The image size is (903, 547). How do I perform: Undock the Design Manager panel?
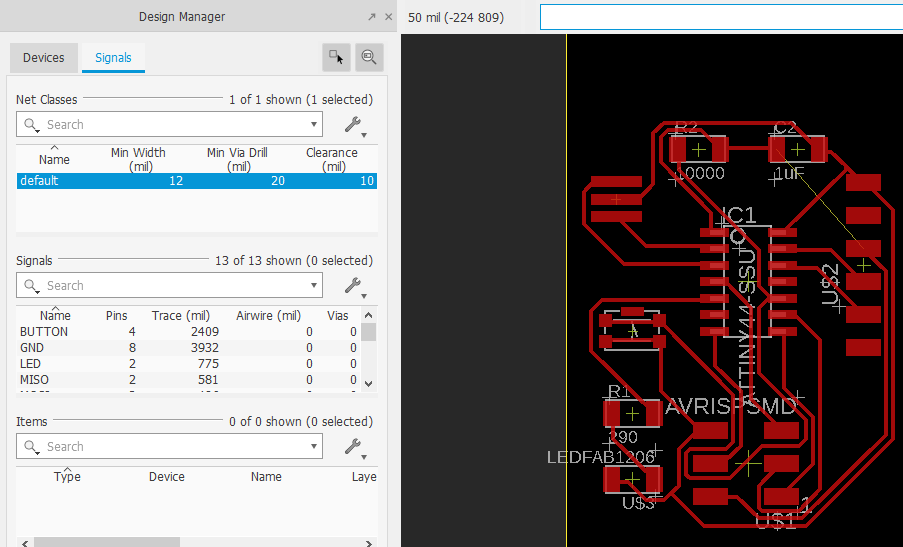[x=371, y=17]
